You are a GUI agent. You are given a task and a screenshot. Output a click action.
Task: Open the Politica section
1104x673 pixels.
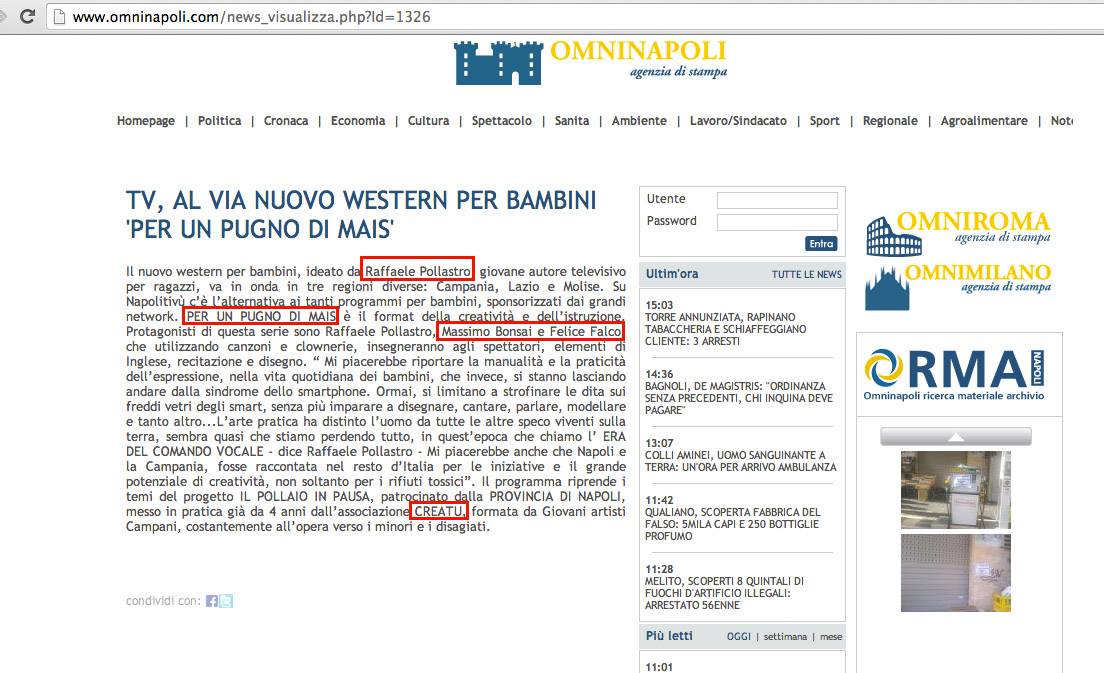click(x=220, y=120)
